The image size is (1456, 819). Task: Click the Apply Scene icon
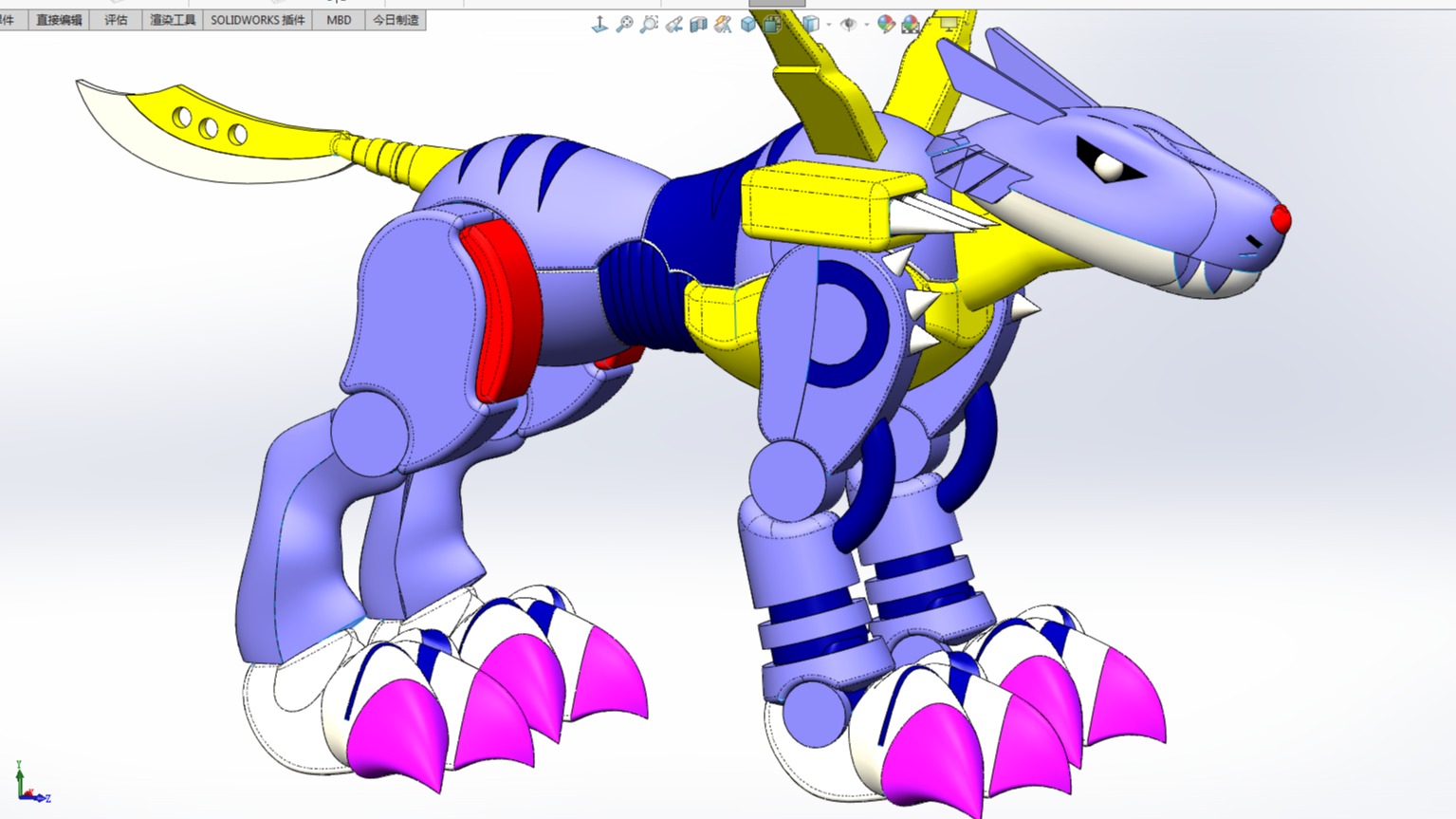tap(911, 25)
